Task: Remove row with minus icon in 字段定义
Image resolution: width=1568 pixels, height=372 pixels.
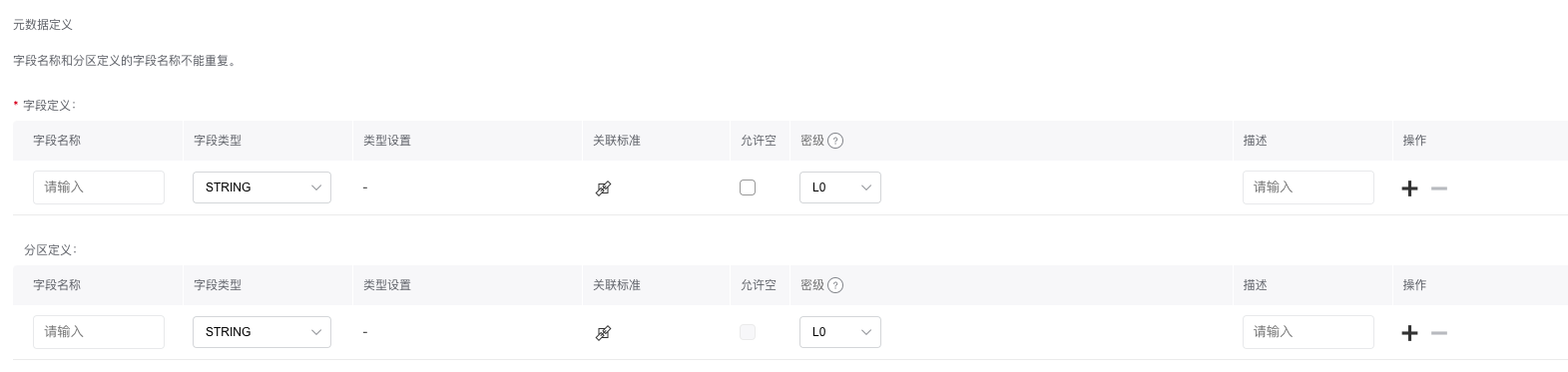Action: (1438, 187)
